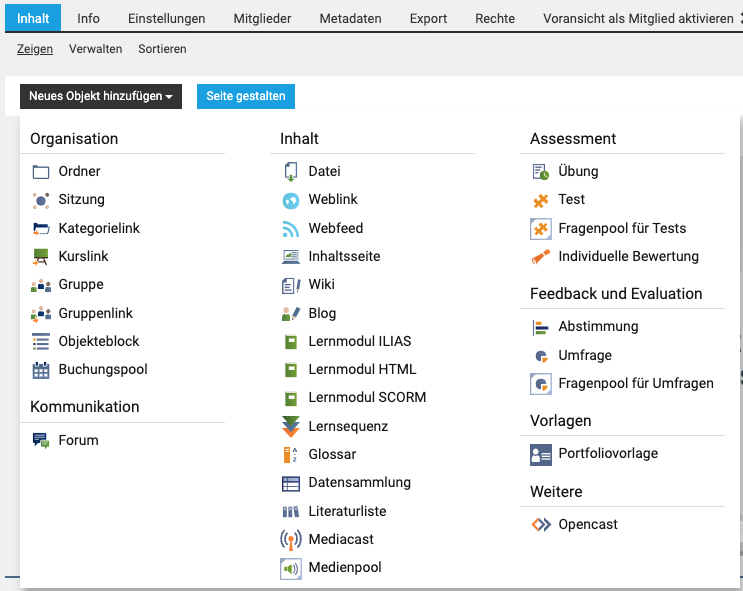Open the Einstellungen tab

point(166,19)
